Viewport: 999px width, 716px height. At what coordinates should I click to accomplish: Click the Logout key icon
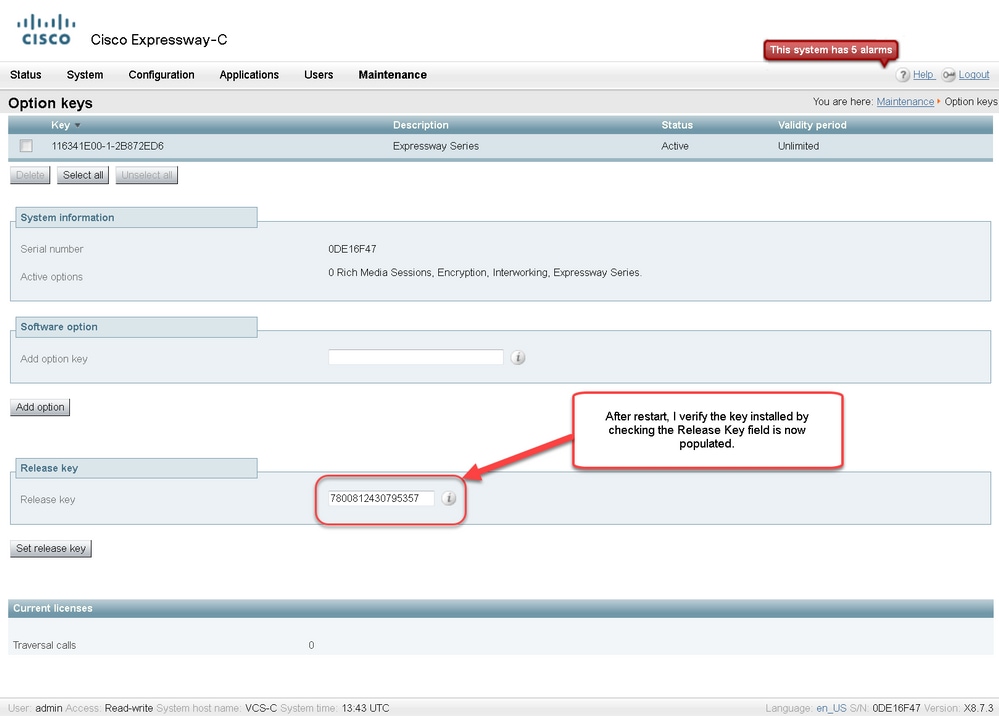pos(949,75)
